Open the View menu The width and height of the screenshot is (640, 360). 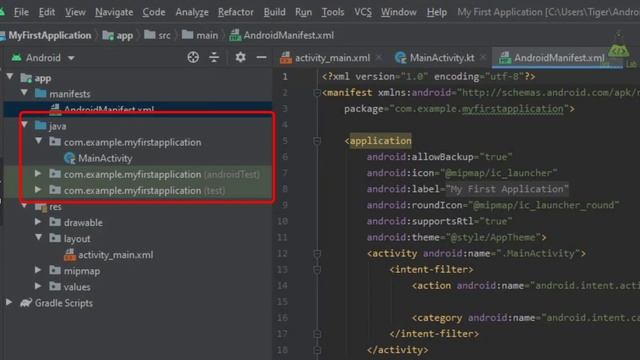tap(75, 12)
